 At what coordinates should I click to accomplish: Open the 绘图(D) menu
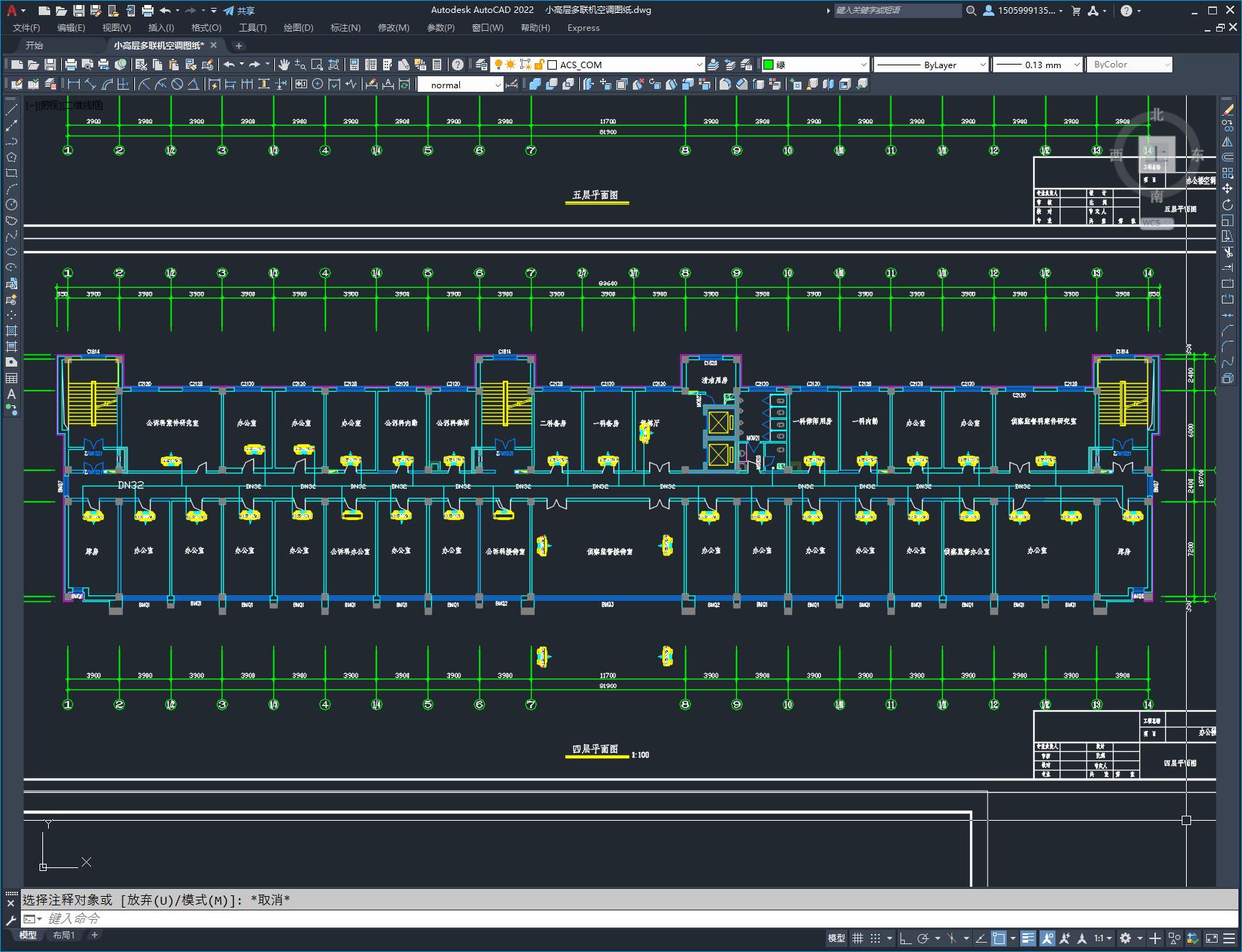coord(298,28)
